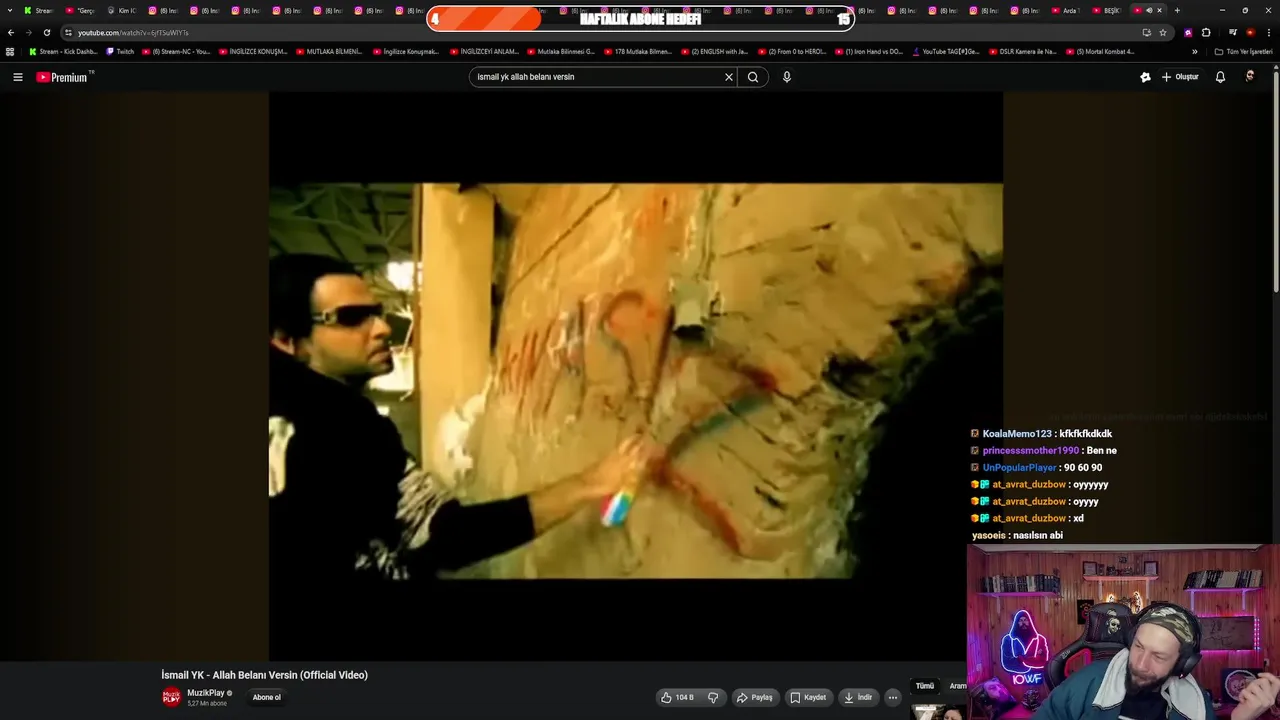
Task: Mute the active tab via speaker icon
Action: (1149, 10)
